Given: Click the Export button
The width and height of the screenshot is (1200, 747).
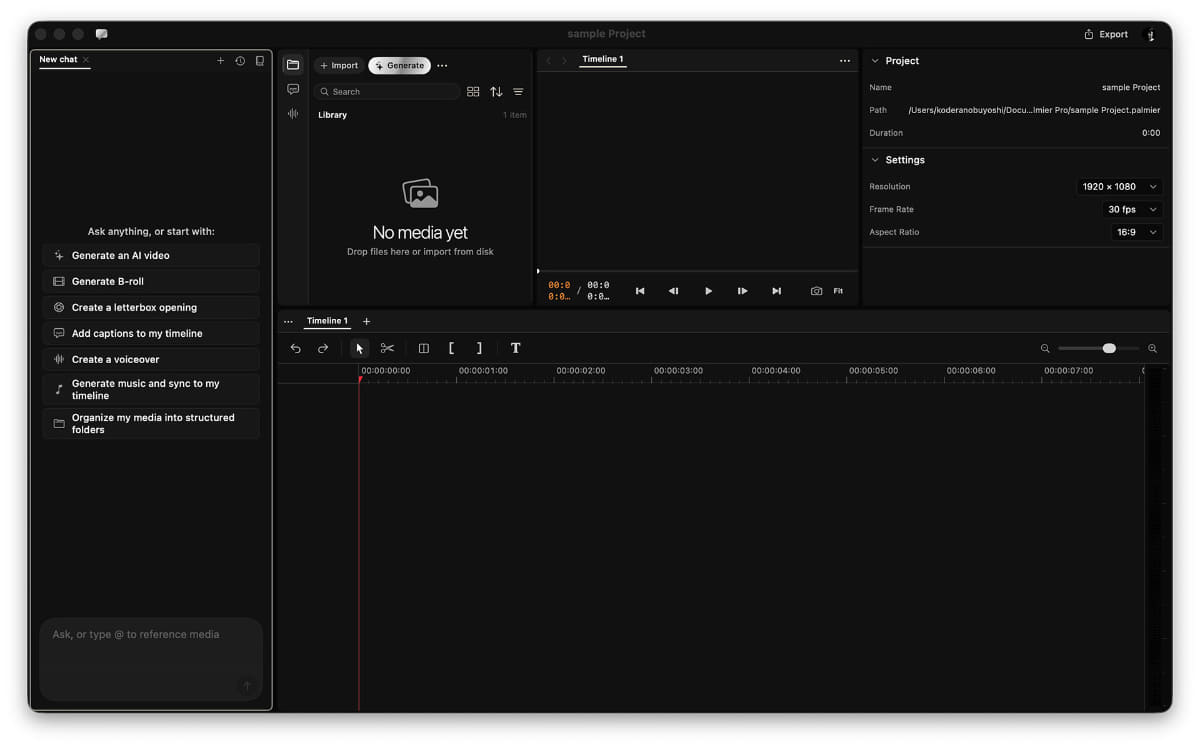Looking at the screenshot, I should pyautogui.click(x=1106, y=34).
